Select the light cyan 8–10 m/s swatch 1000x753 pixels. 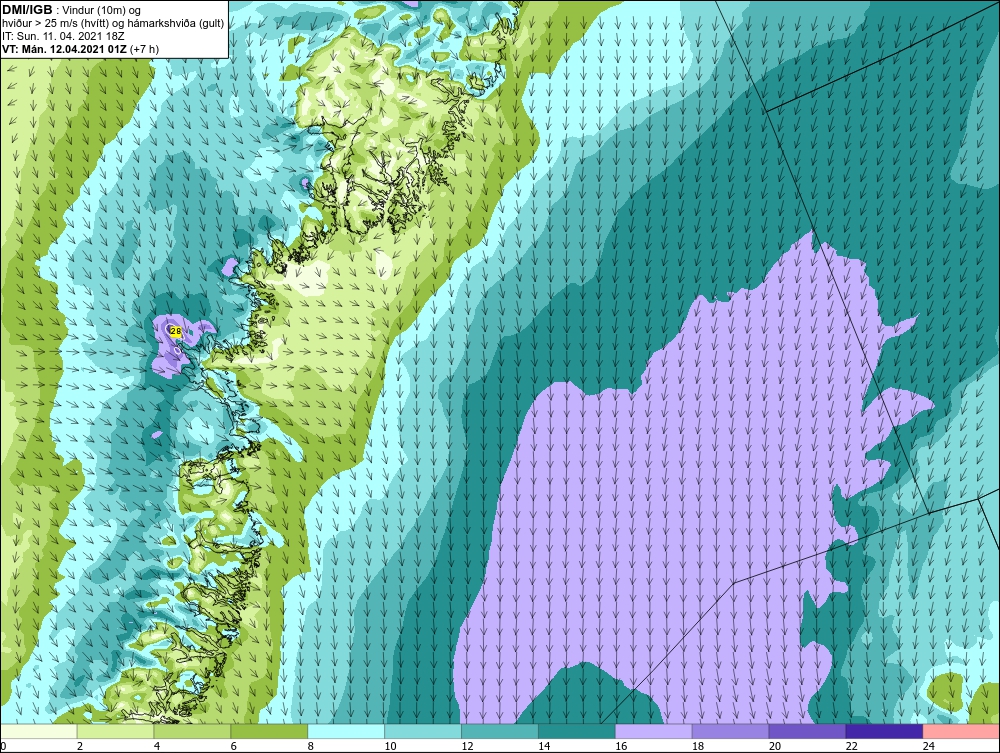click(x=346, y=731)
